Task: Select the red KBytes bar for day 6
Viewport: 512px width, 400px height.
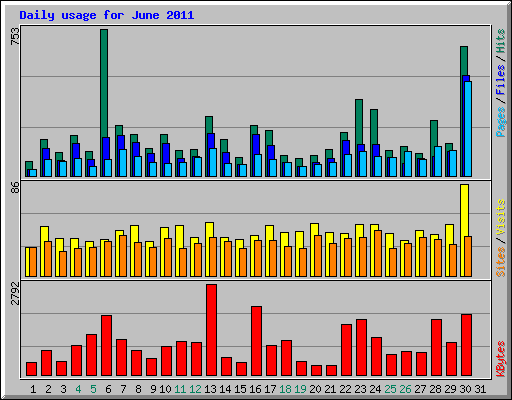Action: click(x=106, y=346)
